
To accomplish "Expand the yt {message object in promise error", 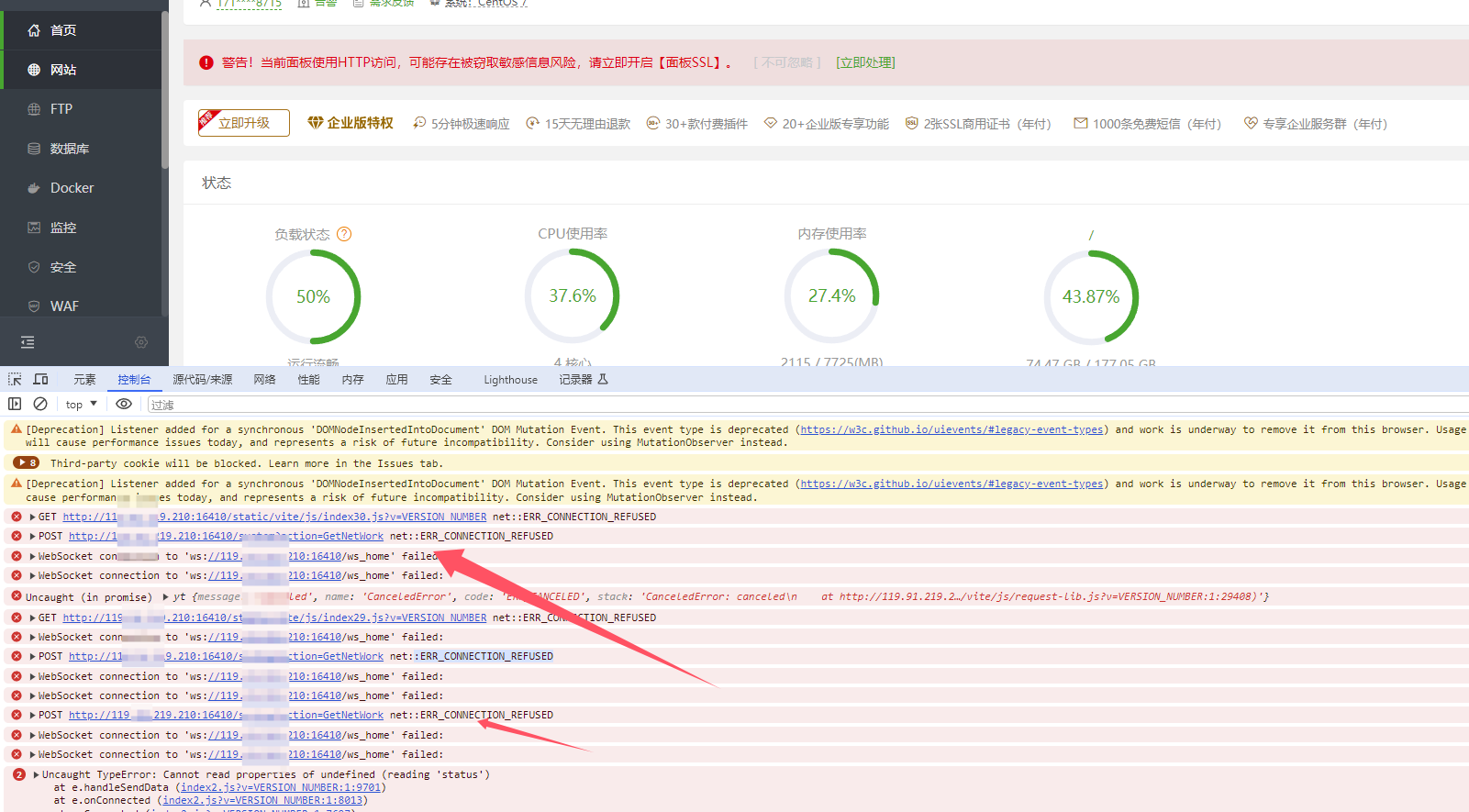I will (x=166, y=596).
